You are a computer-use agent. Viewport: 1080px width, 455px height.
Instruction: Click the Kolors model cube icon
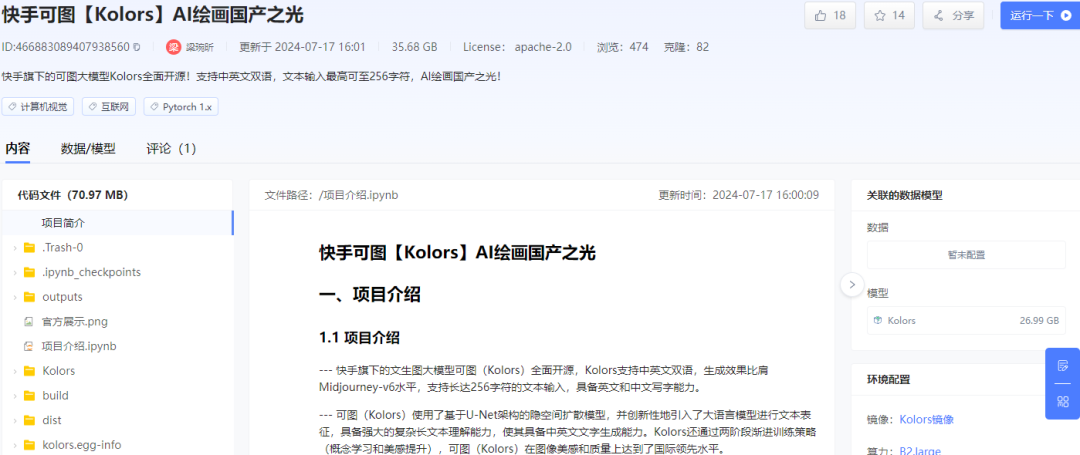coord(878,320)
